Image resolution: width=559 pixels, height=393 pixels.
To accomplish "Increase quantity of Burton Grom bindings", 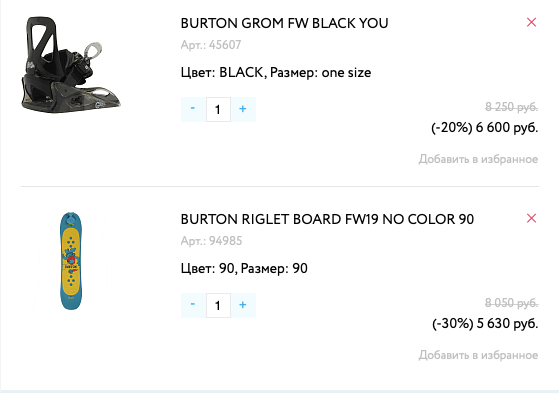I will 243,109.
